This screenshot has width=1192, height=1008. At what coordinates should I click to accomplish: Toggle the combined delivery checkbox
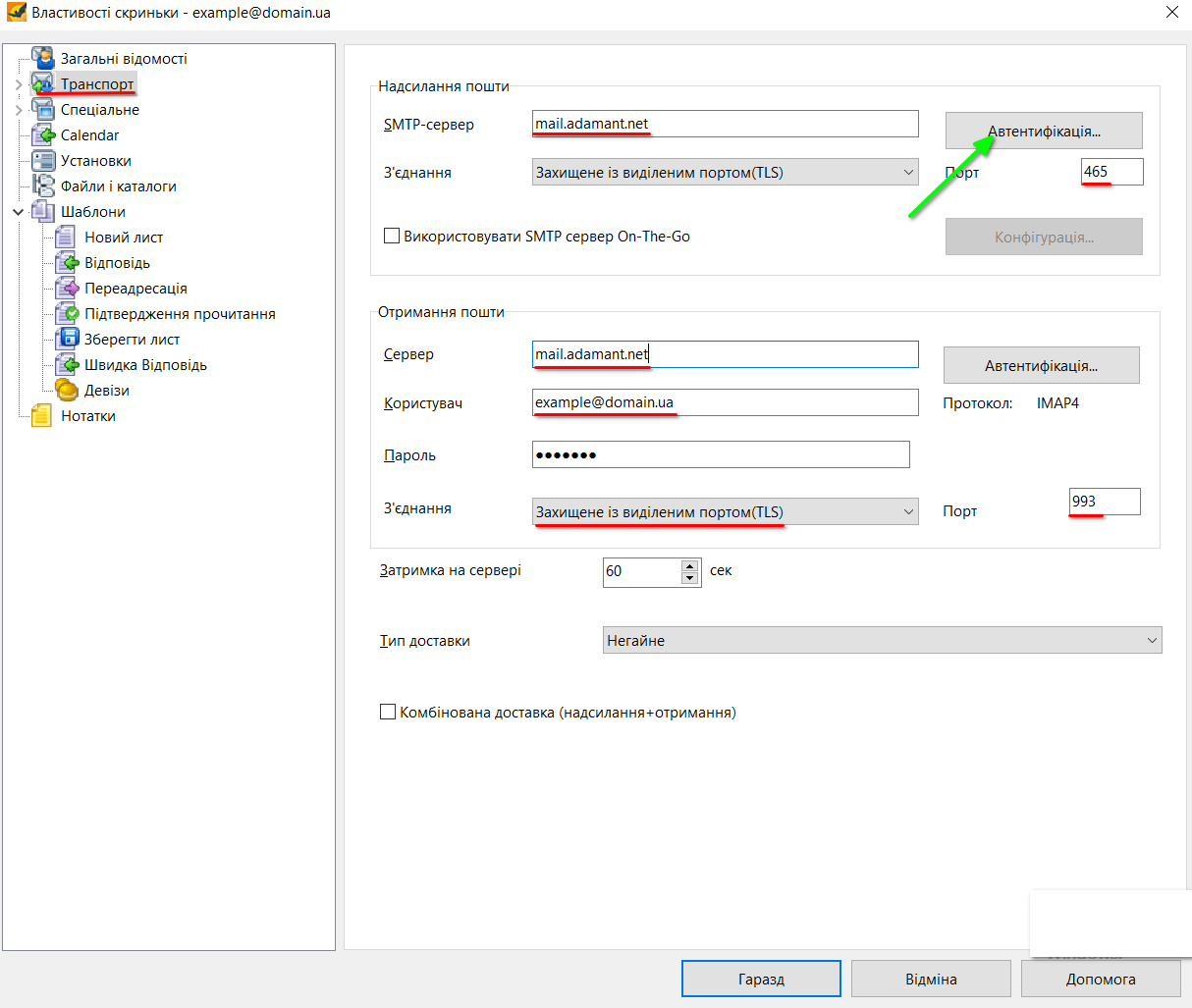click(388, 713)
